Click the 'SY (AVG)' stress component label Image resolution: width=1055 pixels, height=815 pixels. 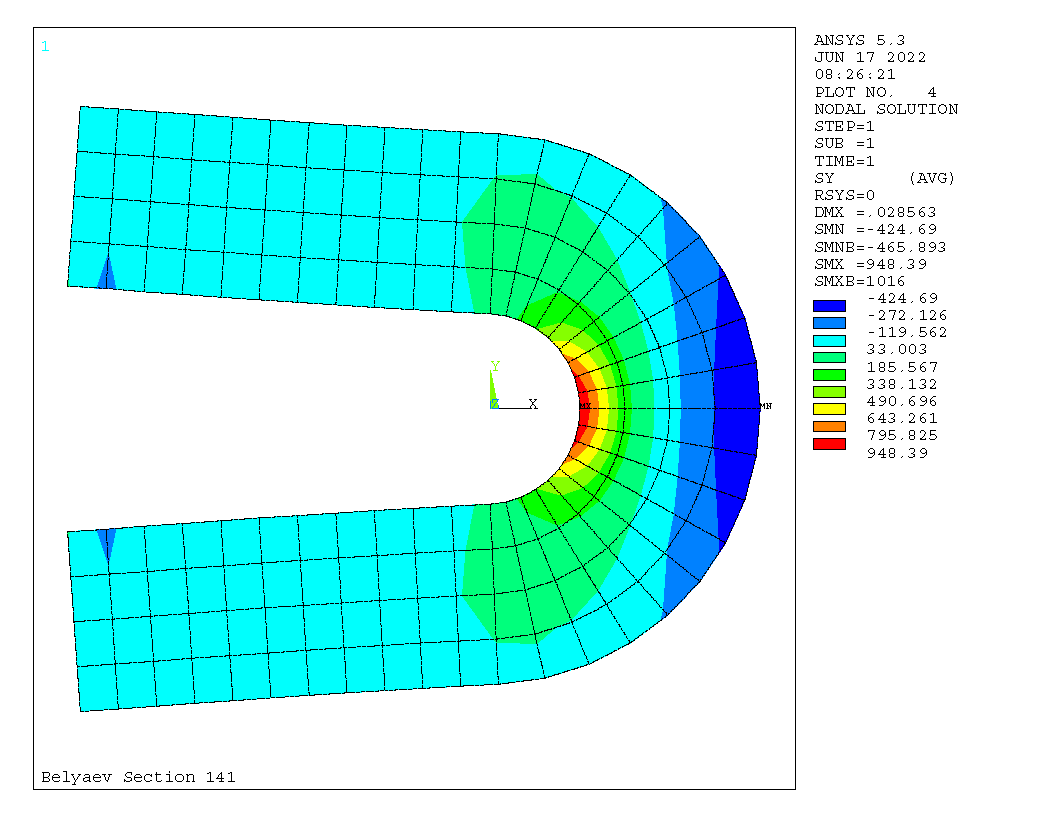pyautogui.click(x=885, y=178)
